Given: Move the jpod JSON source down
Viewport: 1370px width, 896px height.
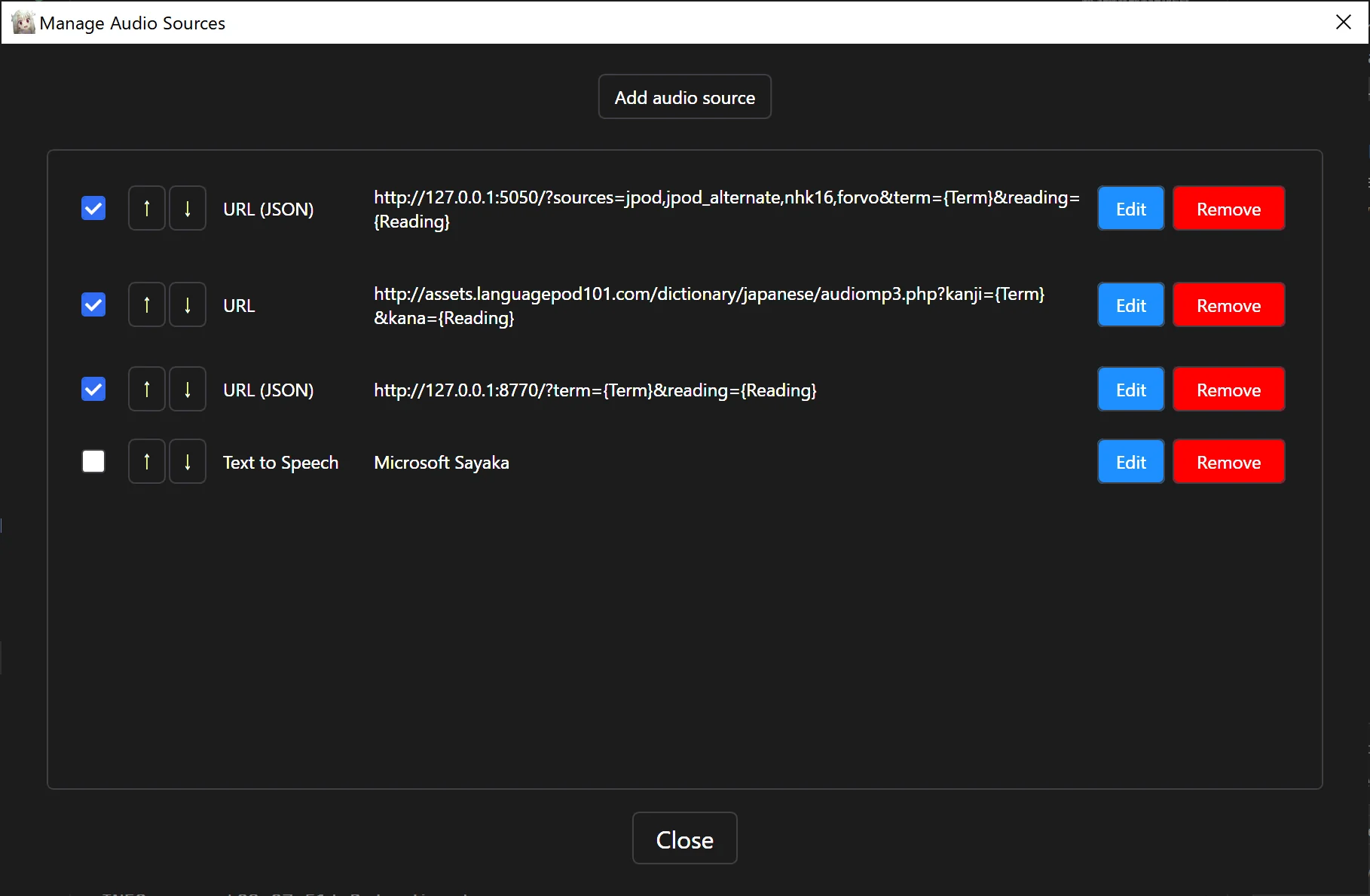Looking at the screenshot, I should pyautogui.click(x=187, y=208).
